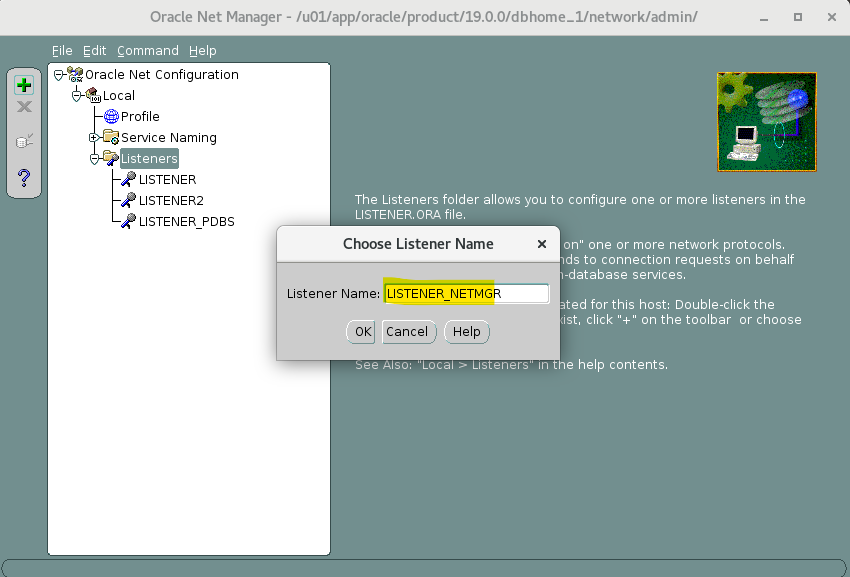The width and height of the screenshot is (850, 577).
Task: Click the Choose Listener Name dialog title
Action: pyautogui.click(x=418, y=244)
